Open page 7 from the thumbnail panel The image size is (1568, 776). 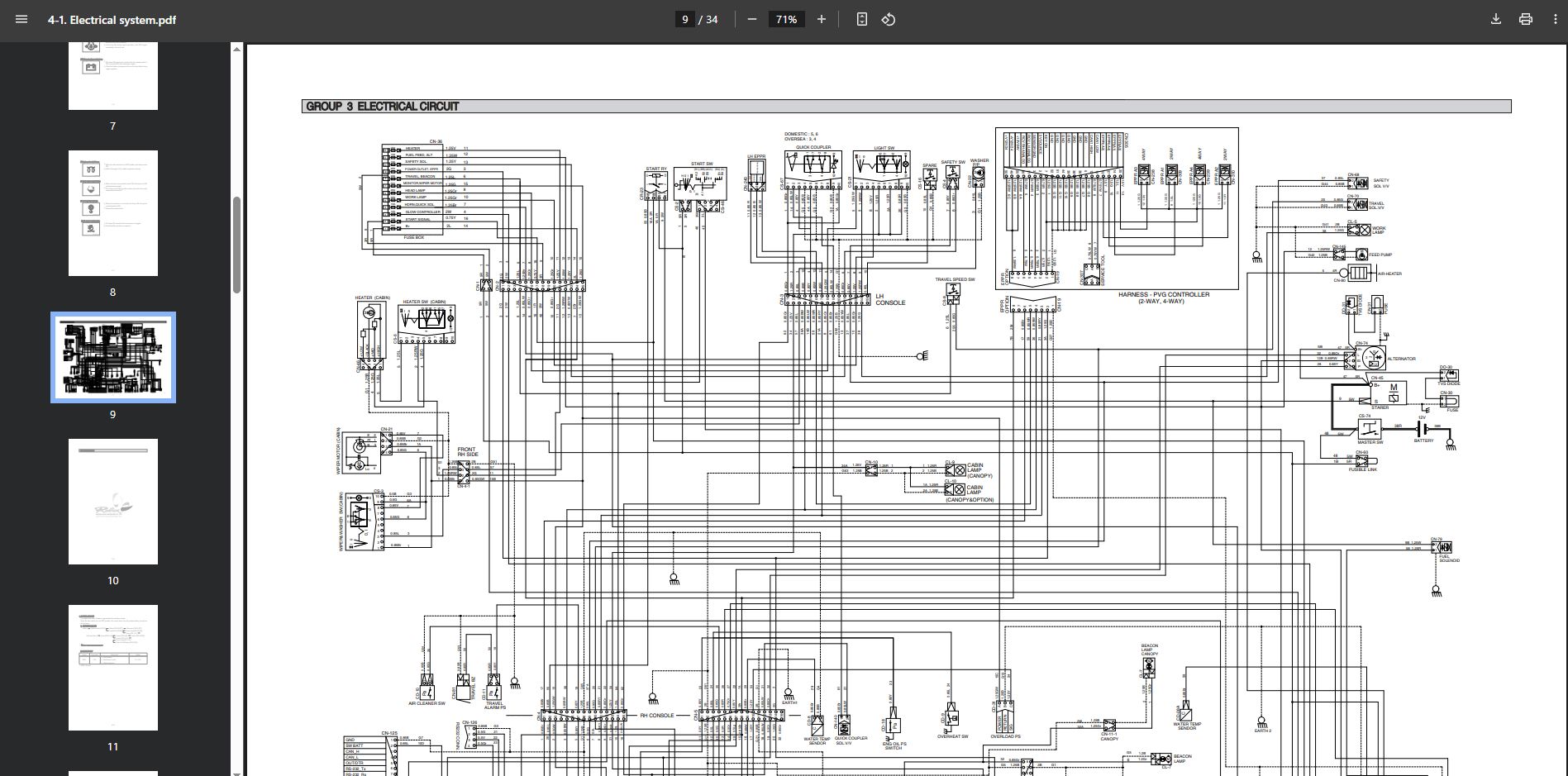(x=112, y=74)
